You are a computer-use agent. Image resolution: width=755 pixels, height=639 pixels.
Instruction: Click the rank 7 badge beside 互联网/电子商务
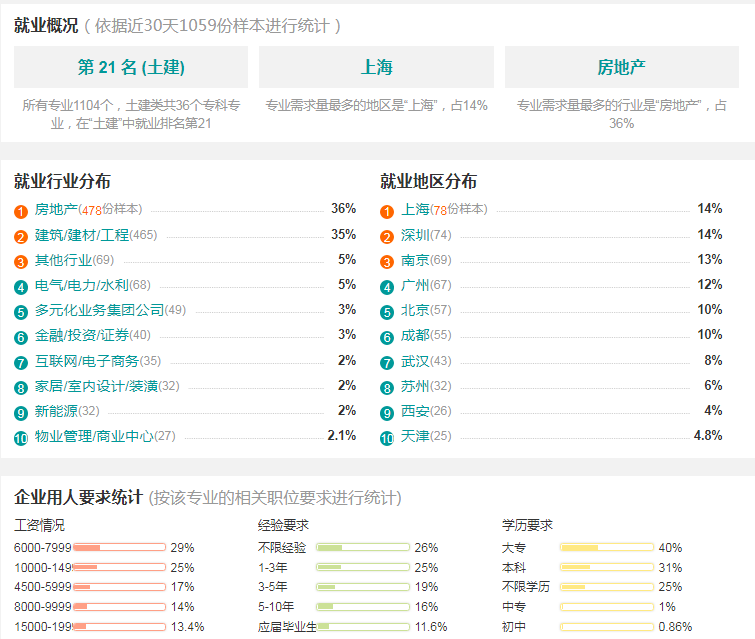(x=21, y=363)
